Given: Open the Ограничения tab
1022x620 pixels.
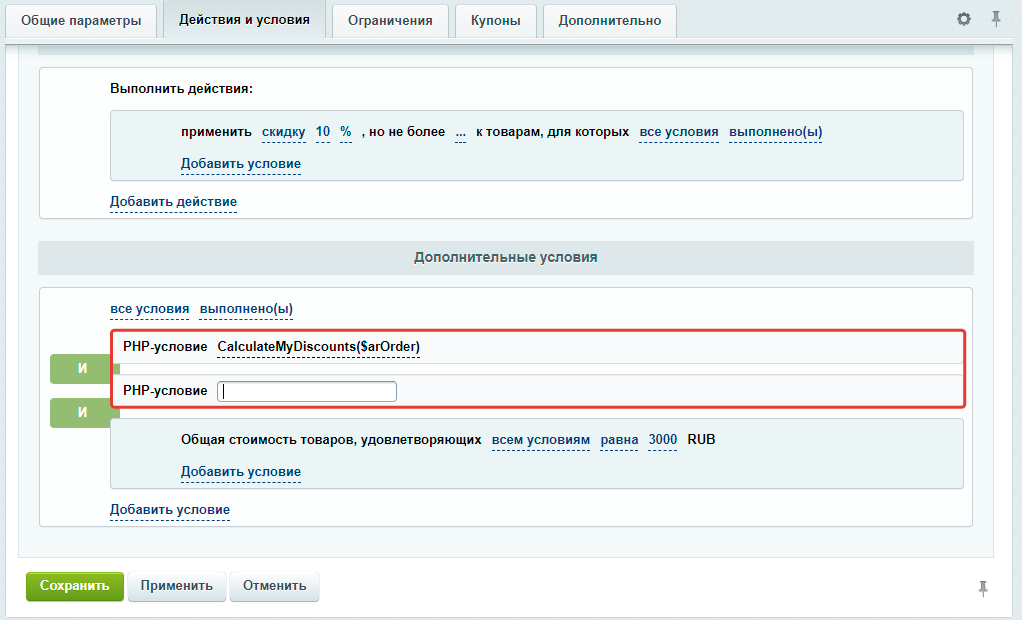Looking at the screenshot, I should (x=389, y=19).
